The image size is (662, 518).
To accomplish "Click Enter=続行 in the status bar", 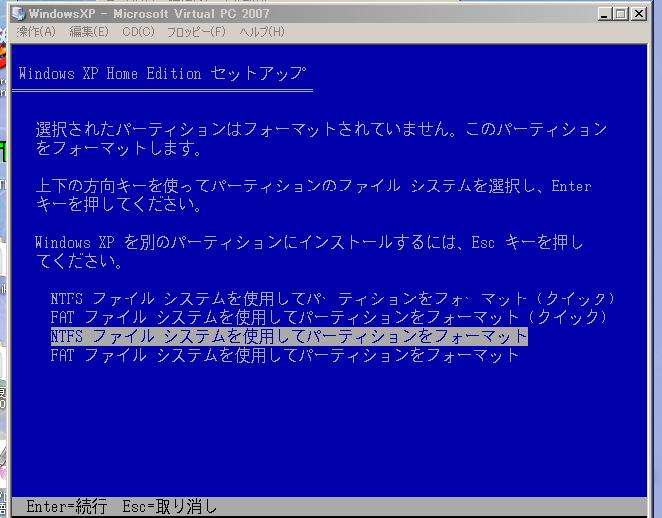I will (67, 506).
